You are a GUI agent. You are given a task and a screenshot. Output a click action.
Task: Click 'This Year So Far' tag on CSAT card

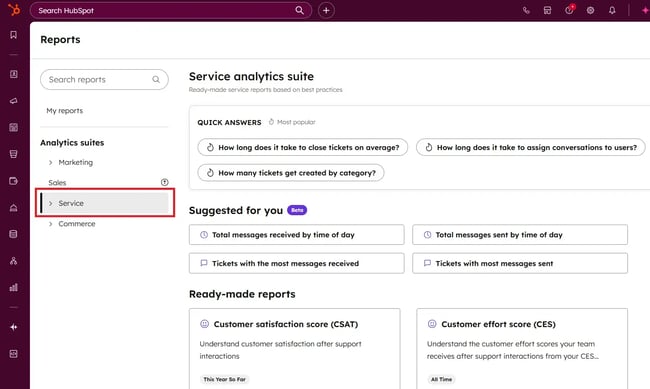coord(224,379)
